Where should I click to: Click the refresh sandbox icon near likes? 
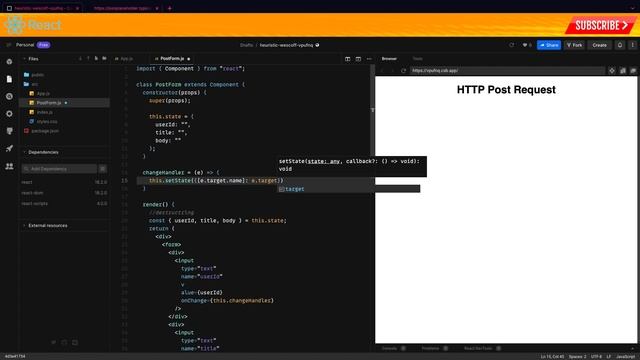click(x=511, y=45)
